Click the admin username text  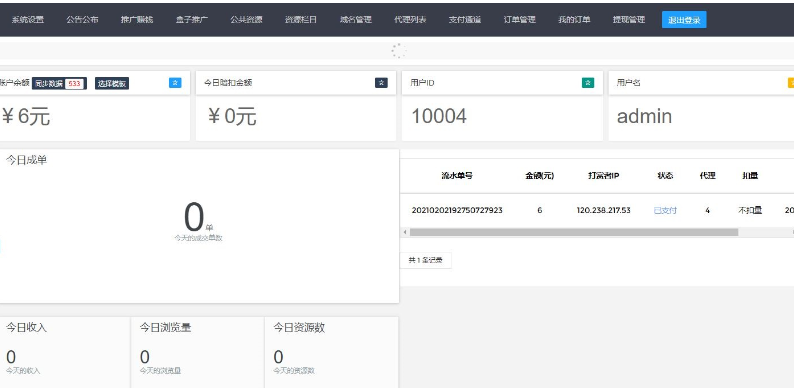pos(644,117)
